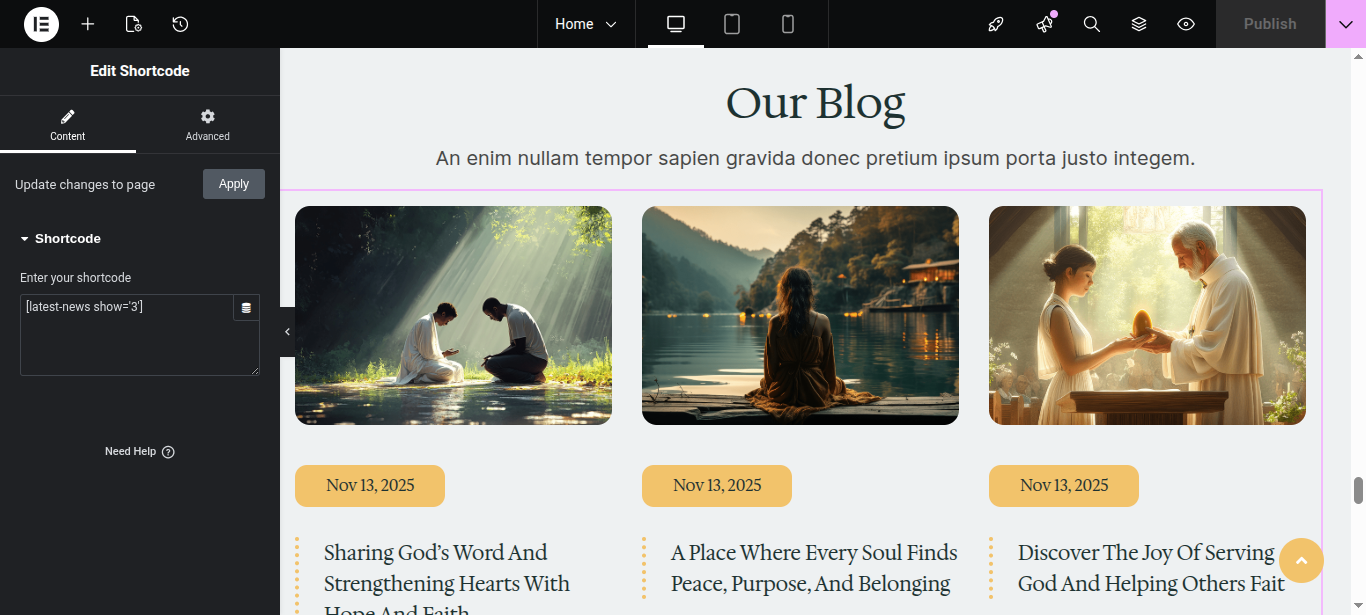Viewport: 1366px width, 615px height.
Task: Click dynamic tags icon in shortcode field
Action: click(x=246, y=308)
